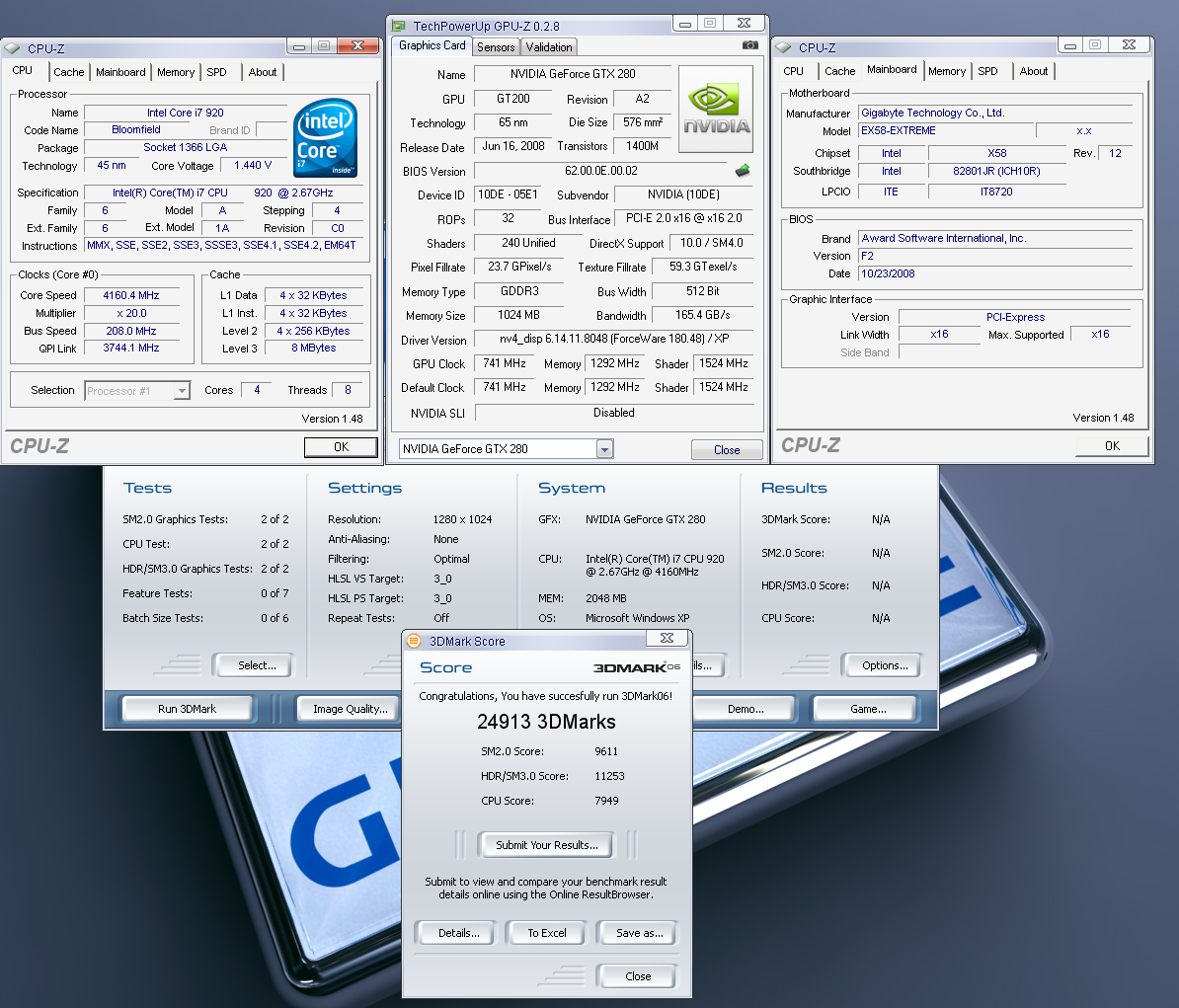Click the Core Speed 4160.4 MHz field

(130, 295)
